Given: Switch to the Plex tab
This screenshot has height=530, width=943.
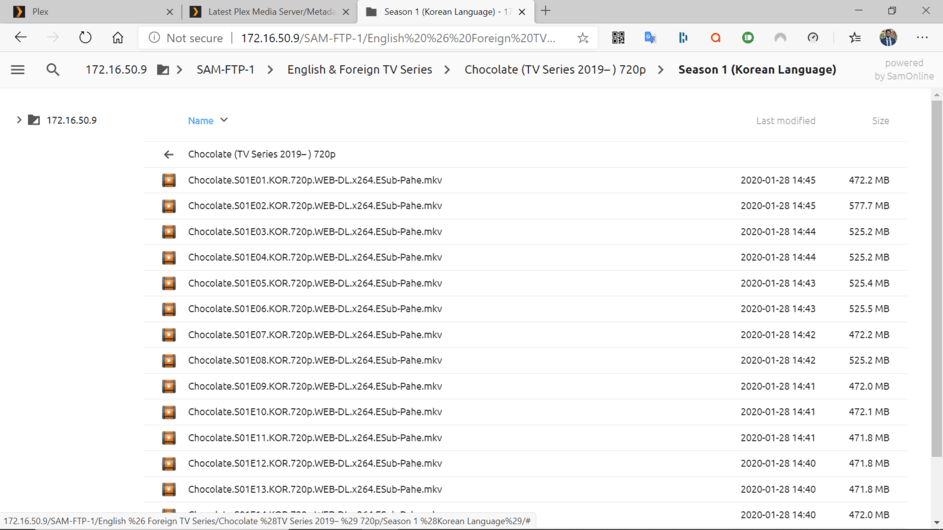Looking at the screenshot, I should tap(91, 11).
